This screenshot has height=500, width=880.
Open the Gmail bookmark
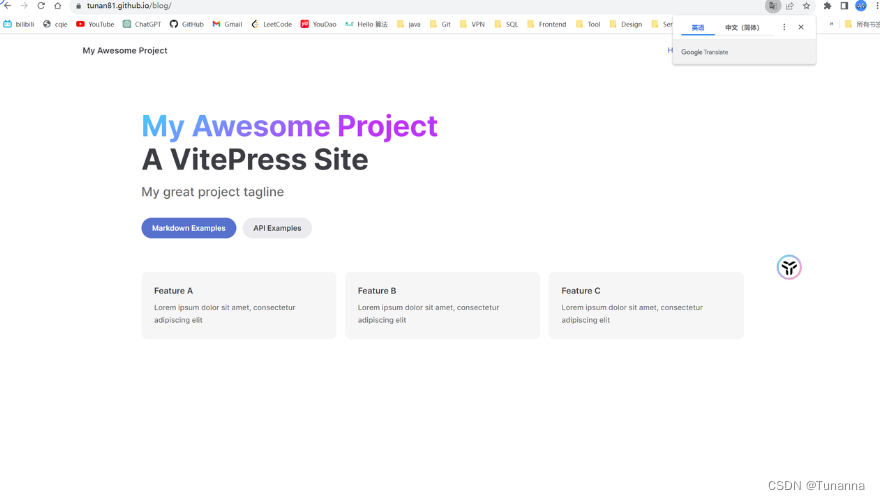(227, 24)
